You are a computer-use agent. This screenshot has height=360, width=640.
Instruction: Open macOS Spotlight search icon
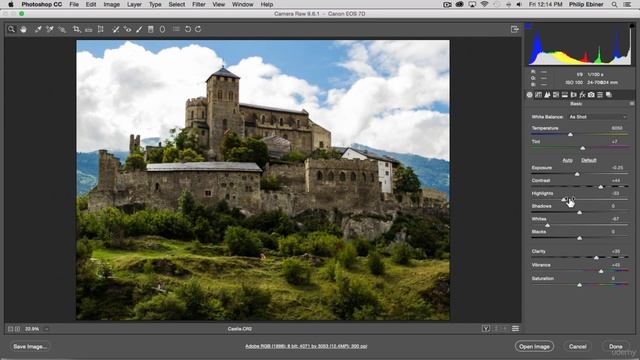[614, 4]
